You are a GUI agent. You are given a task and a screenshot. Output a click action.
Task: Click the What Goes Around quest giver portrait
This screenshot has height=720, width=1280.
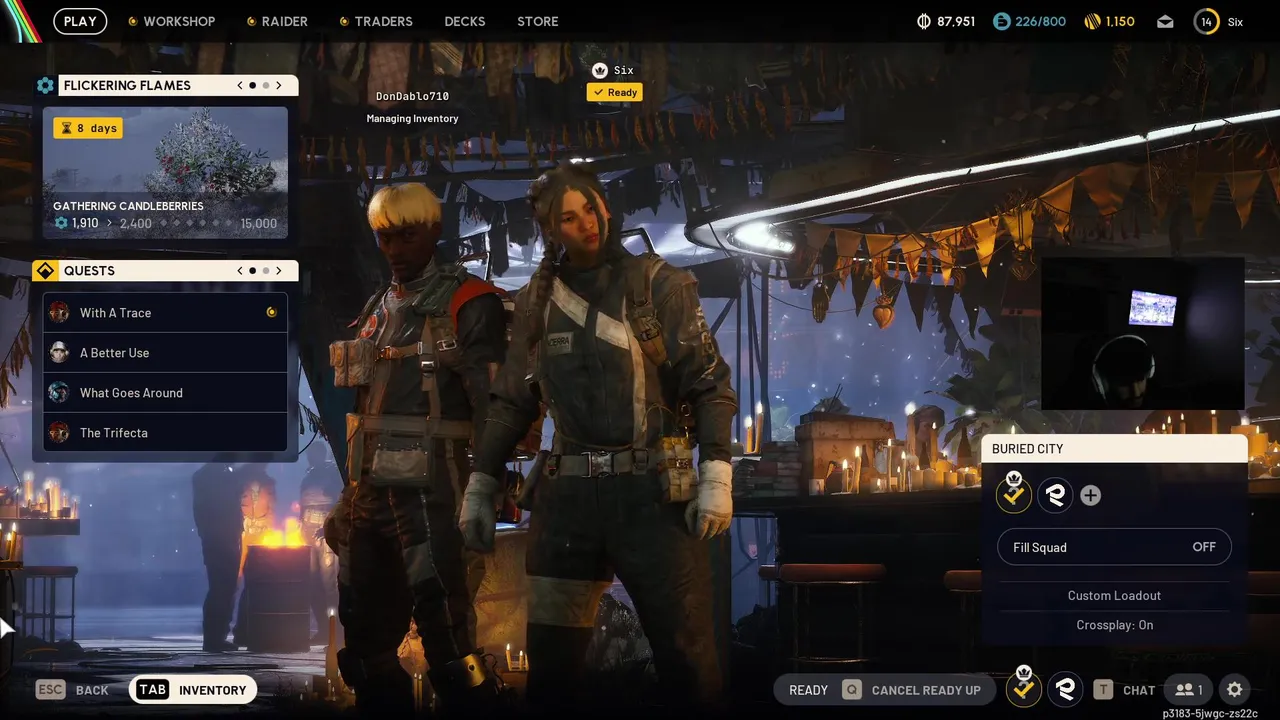59,392
